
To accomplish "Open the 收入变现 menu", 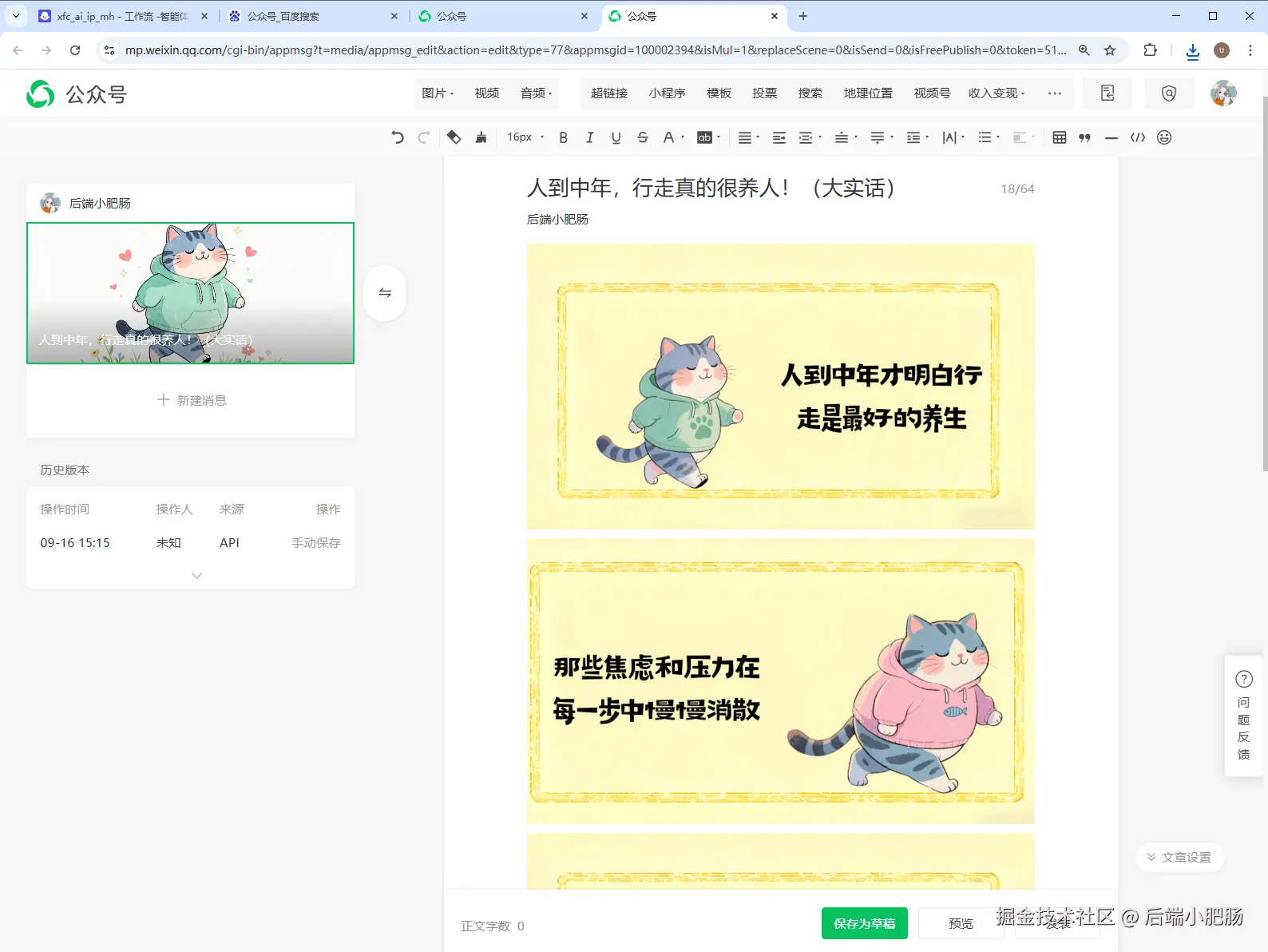I will click(997, 93).
